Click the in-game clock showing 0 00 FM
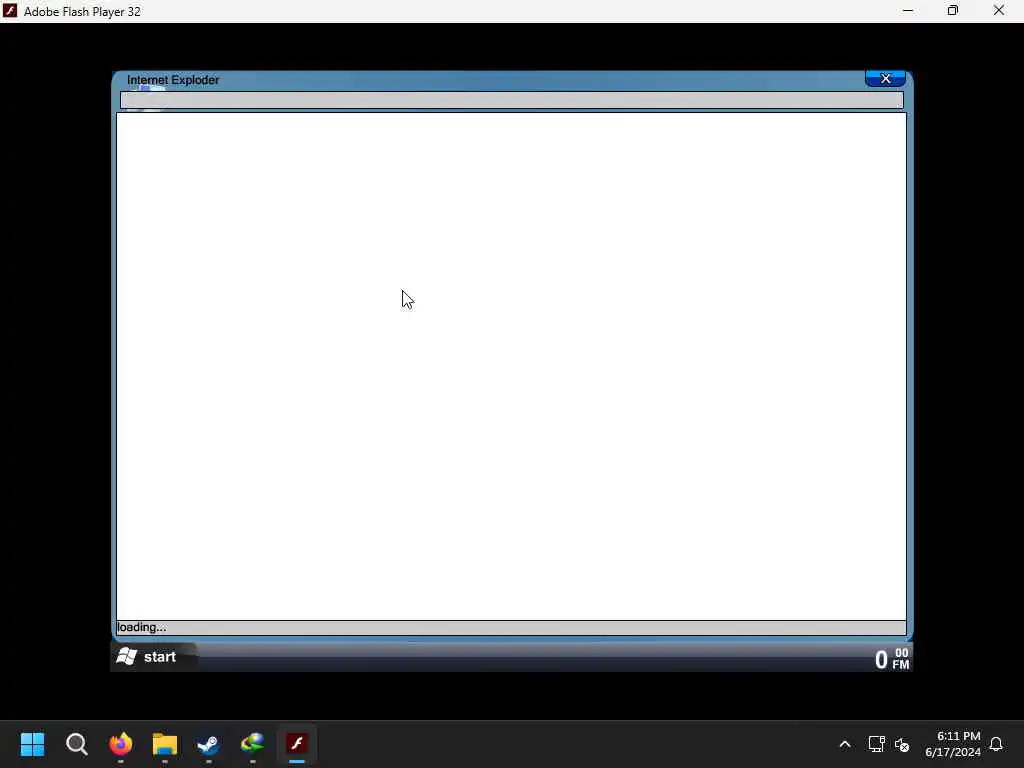1024x768 pixels. pyautogui.click(x=892, y=658)
